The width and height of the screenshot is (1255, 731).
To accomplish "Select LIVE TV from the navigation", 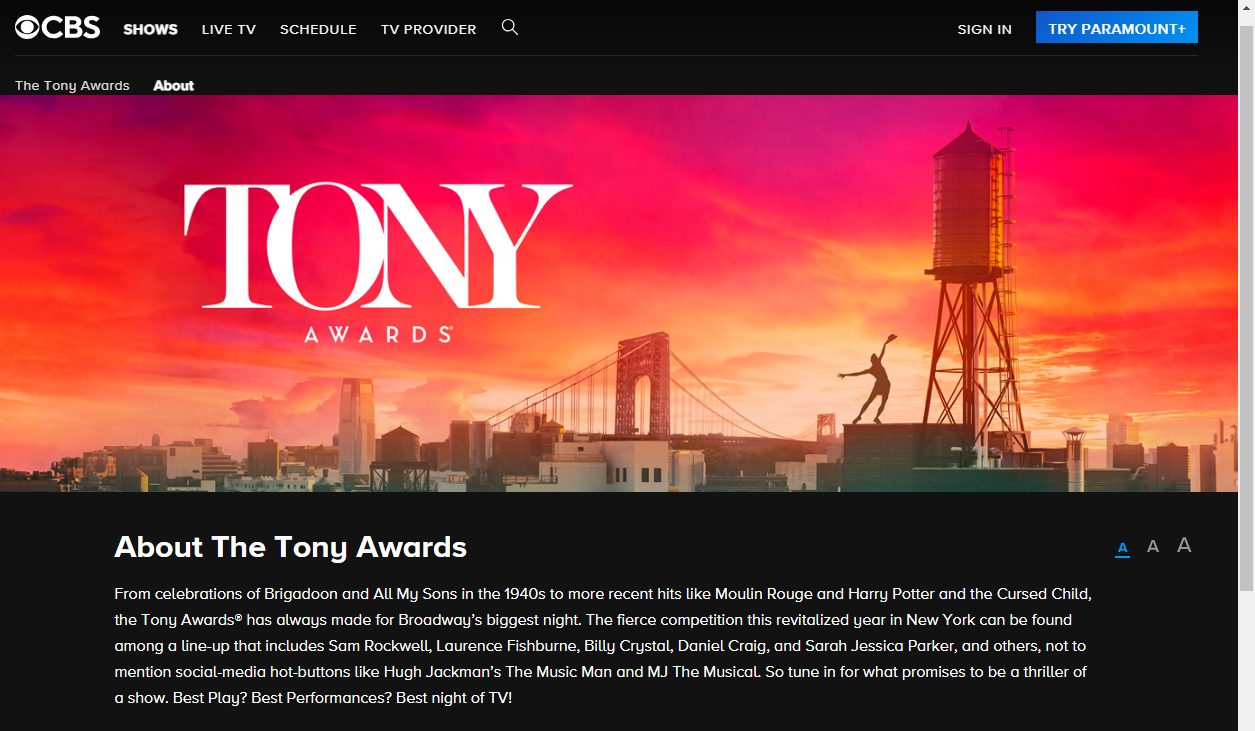I will pos(228,29).
